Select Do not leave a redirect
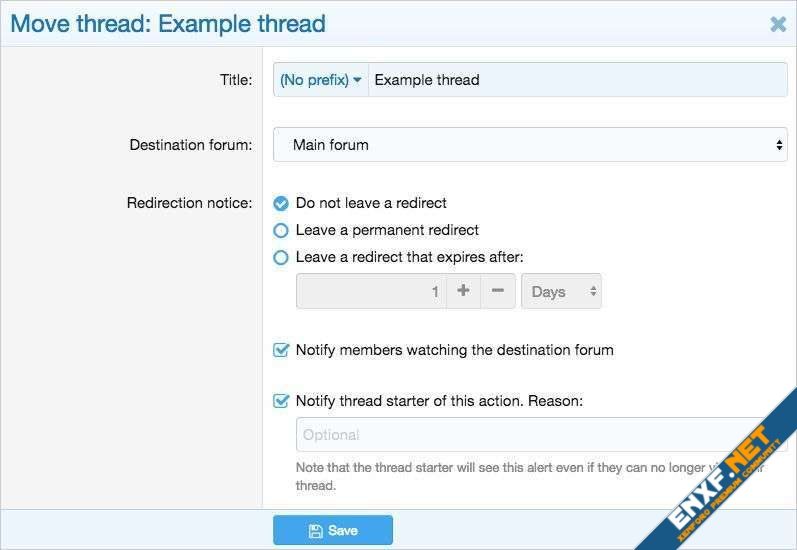797x550 pixels. [281, 203]
